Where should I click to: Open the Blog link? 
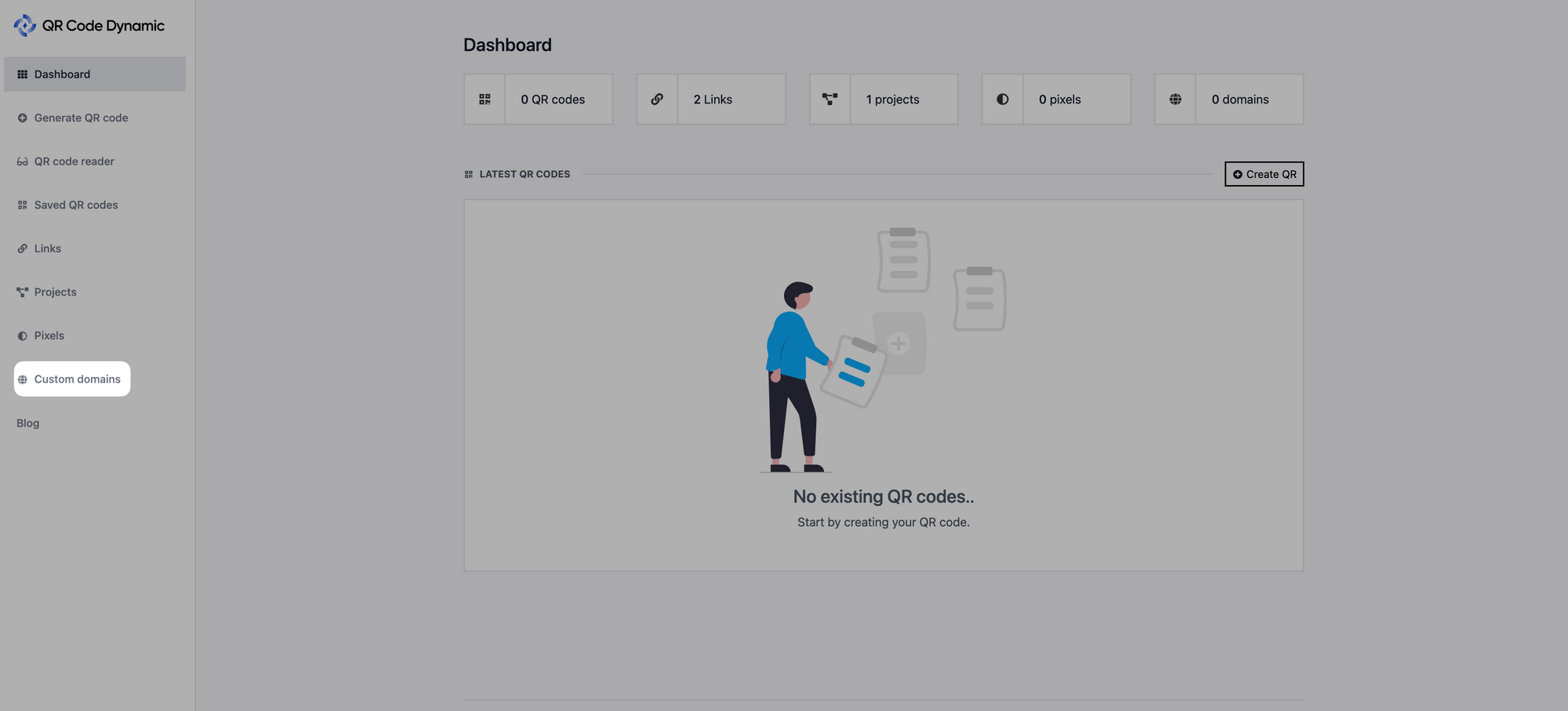tap(28, 423)
